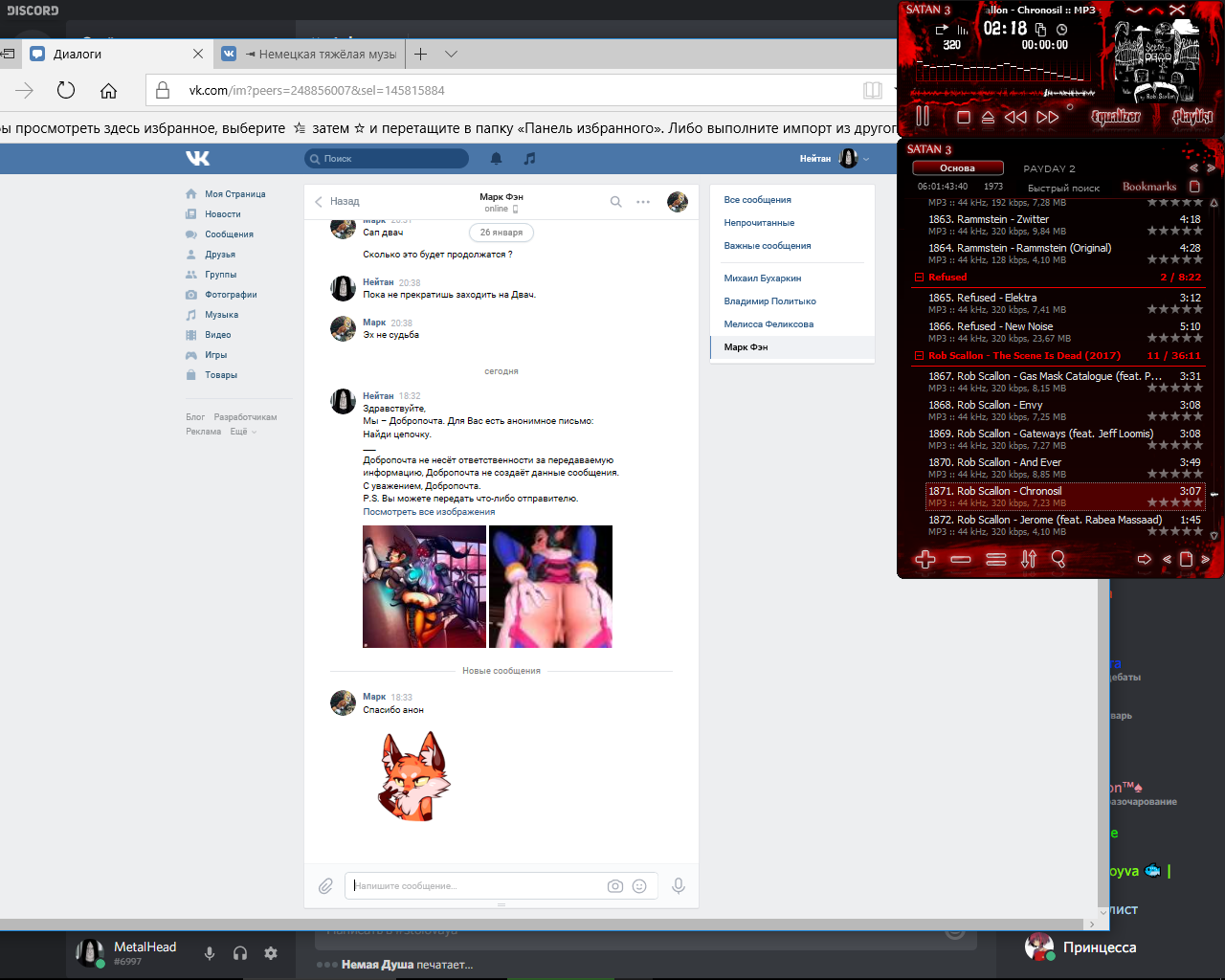Toggle the visualization bars icon in player
The height and width of the screenshot is (980, 1225).
(x=963, y=30)
